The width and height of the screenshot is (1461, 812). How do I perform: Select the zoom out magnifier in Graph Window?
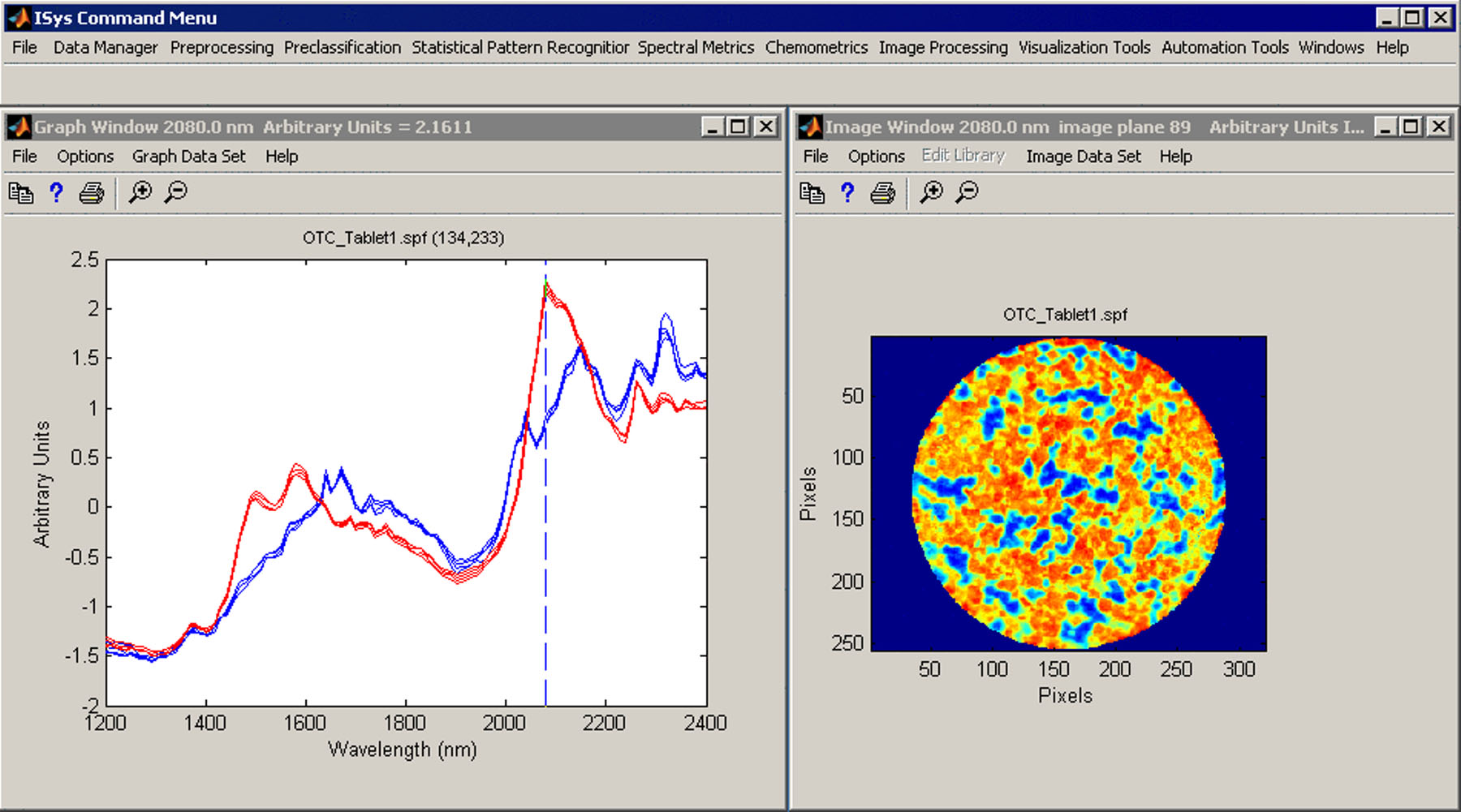coord(175,192)
